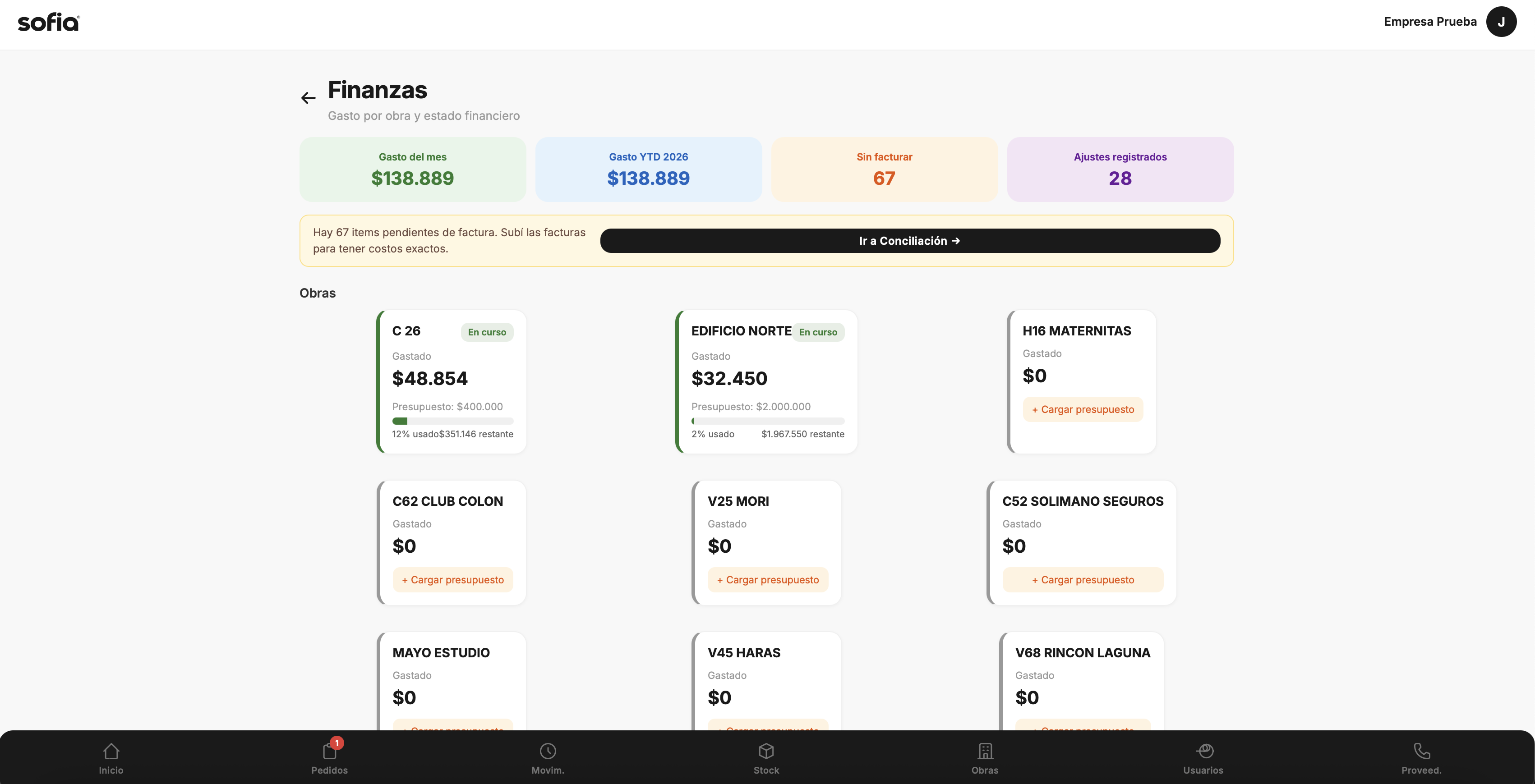Image resolution: width=1535 pixels, height=784 pixels.
Task: Select the Proveed. tab label
Action: coord(1421,770)
